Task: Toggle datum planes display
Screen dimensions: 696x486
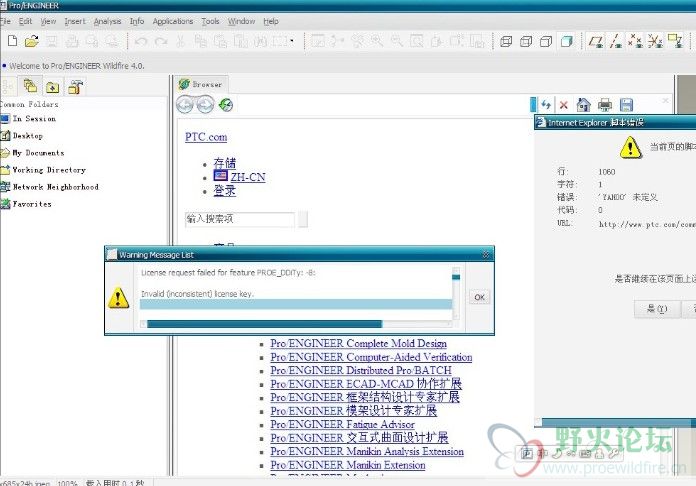Action: [x=595, y=42]
